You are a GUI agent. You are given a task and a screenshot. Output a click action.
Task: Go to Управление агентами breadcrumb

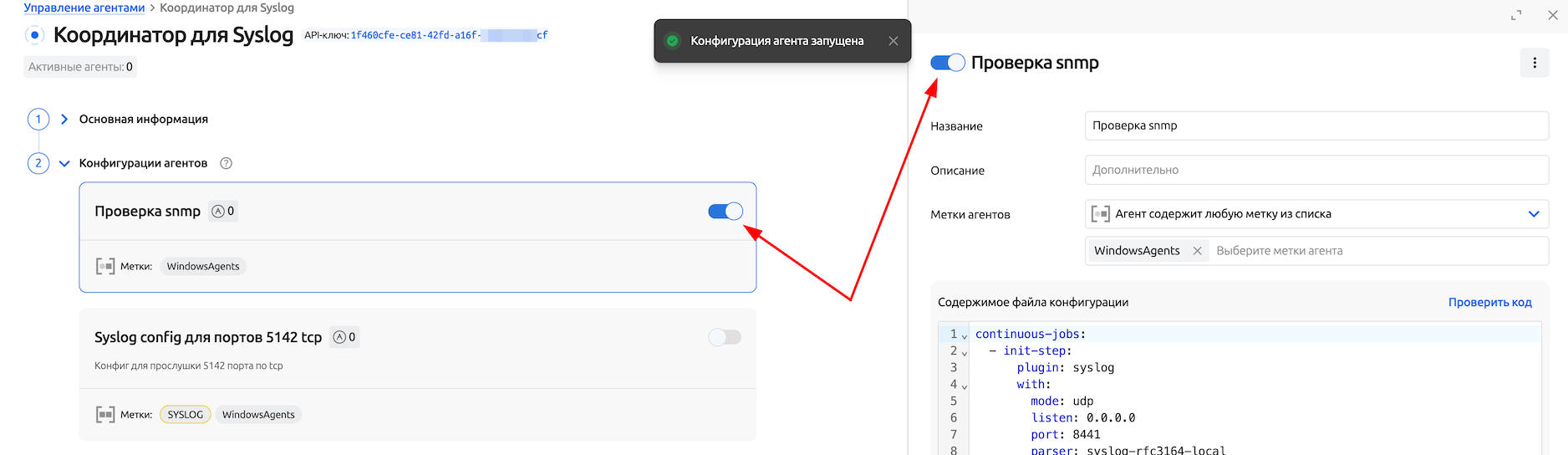point(84,8)
